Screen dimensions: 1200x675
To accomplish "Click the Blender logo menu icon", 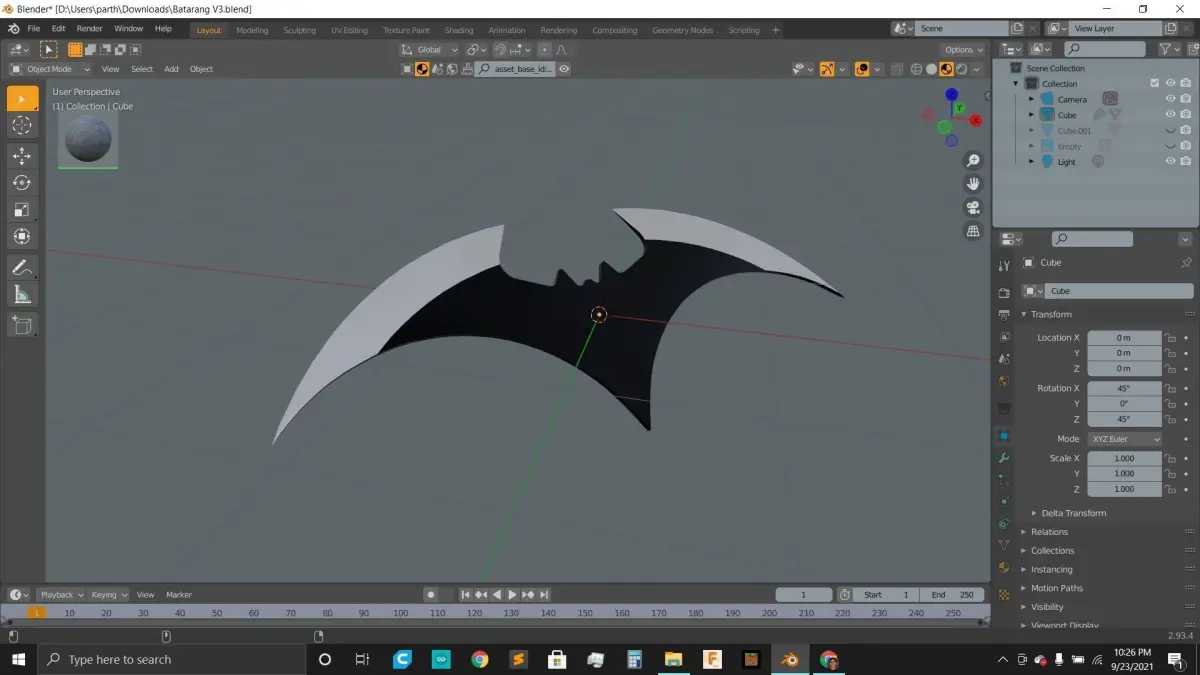I will click(13, 29).
